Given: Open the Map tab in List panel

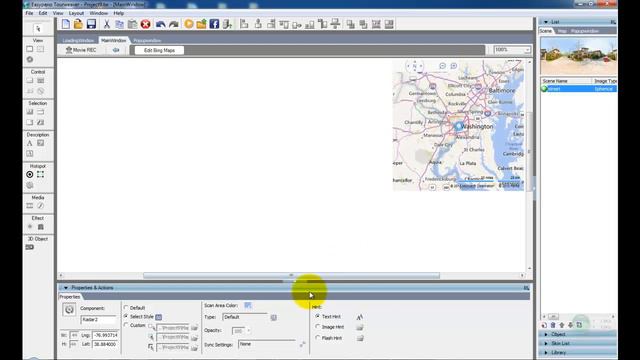Looking at the screenshot, I should (562, 31).
